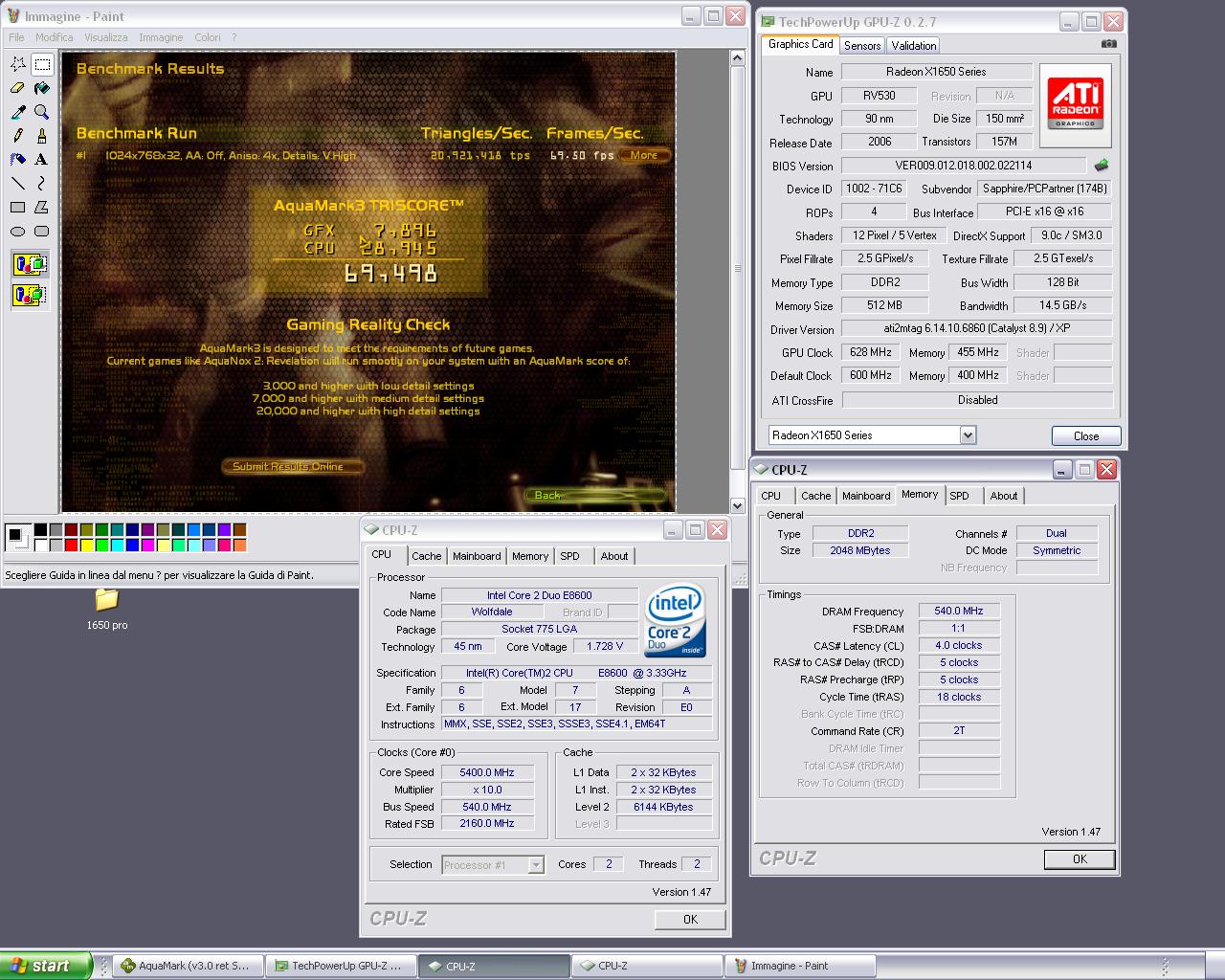Click the DRAM Frequency 540.0 MHz value
The width and height of the screenshot is (1225, 980).
point(959,611)
